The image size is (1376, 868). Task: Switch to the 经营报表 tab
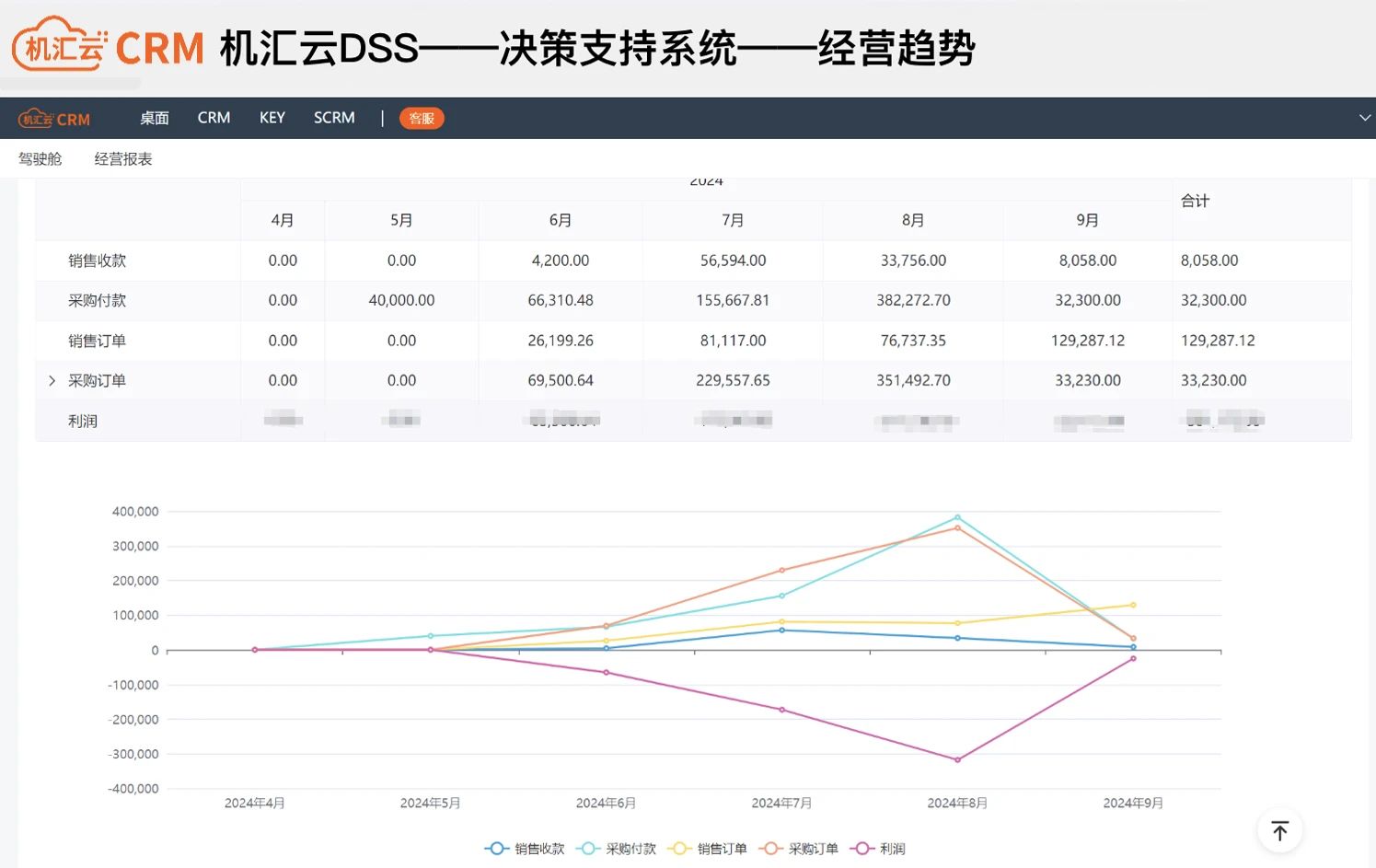pyautogui.click(x=123, y=159)
